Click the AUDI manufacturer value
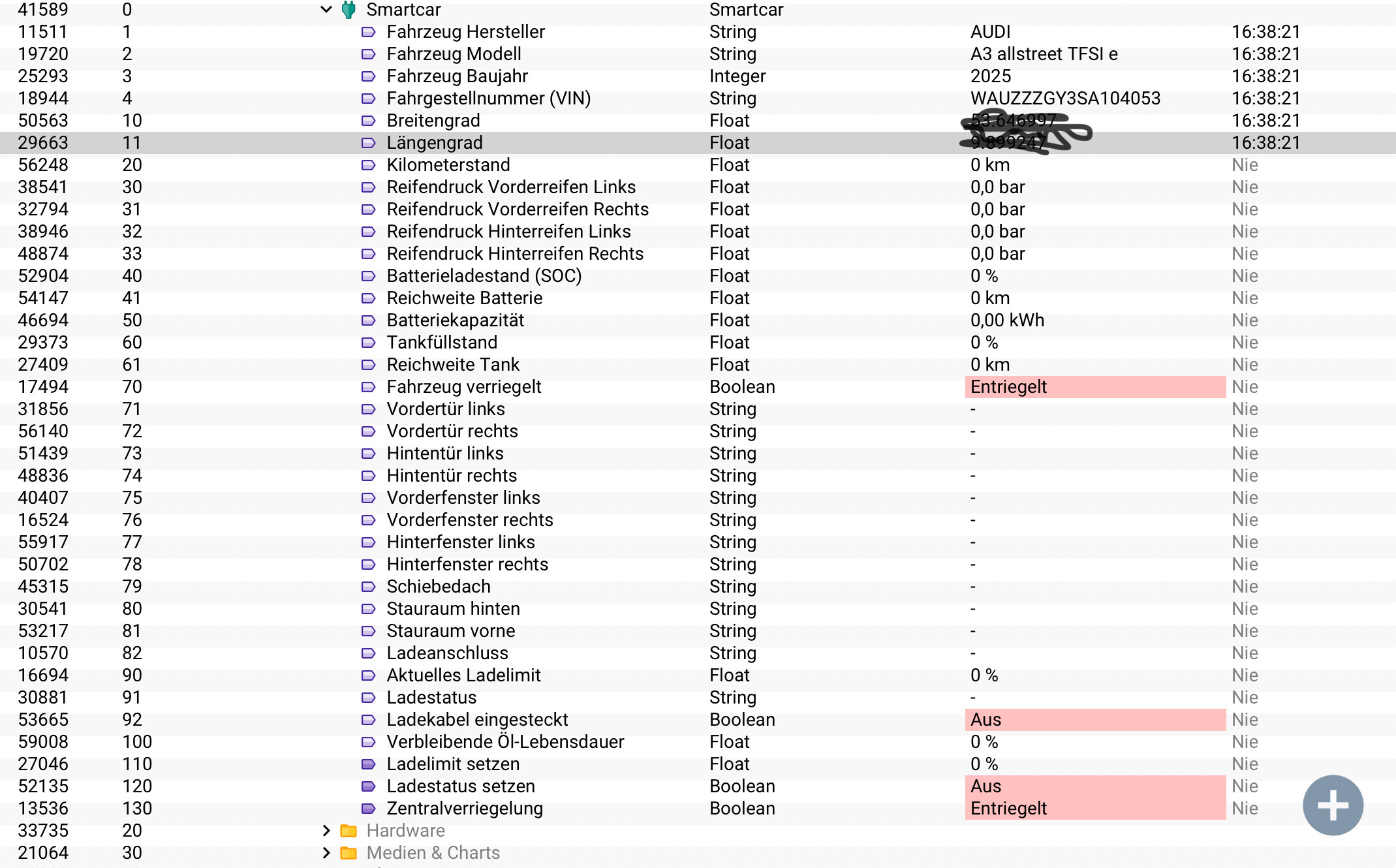 tap(990, 32)
